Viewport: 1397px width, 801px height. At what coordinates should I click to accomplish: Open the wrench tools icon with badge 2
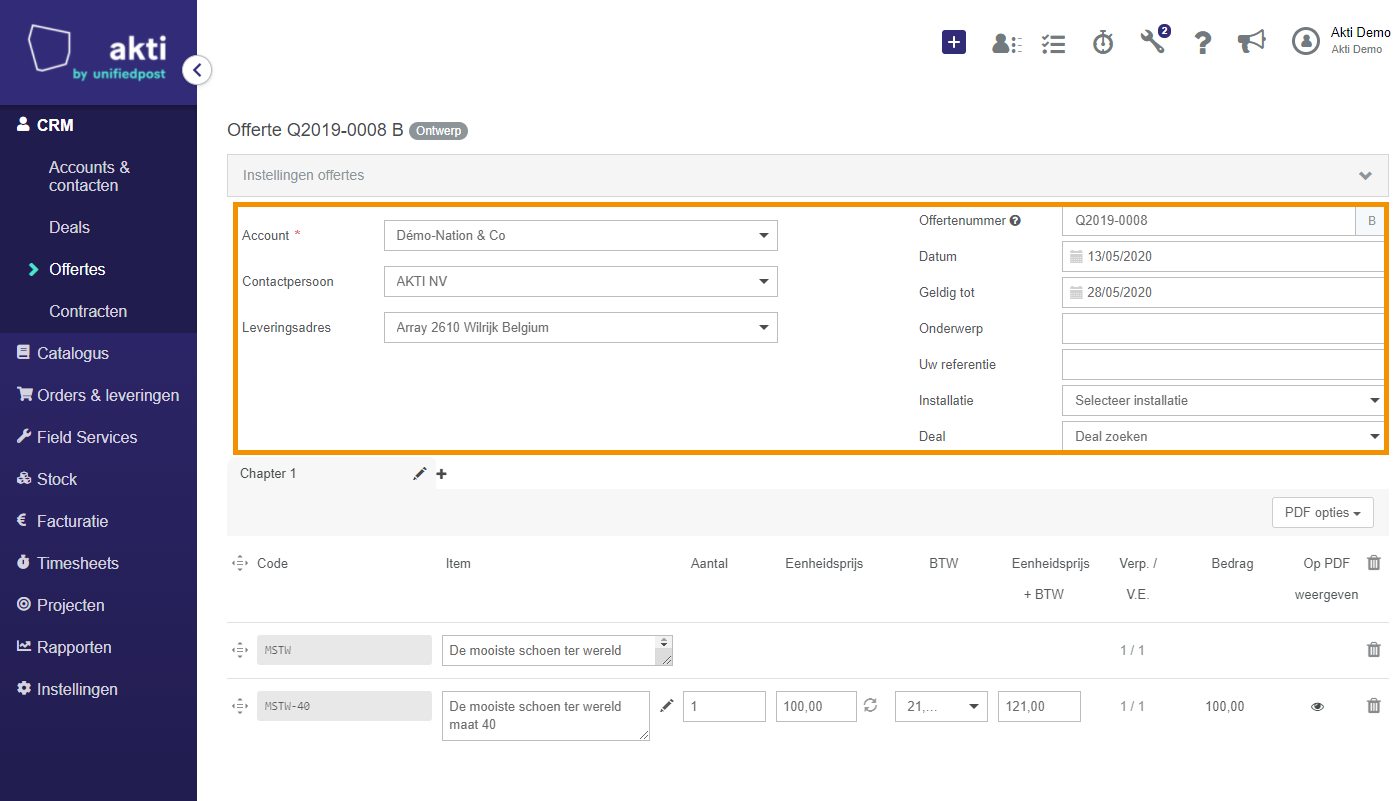(x=1154, y=41)
